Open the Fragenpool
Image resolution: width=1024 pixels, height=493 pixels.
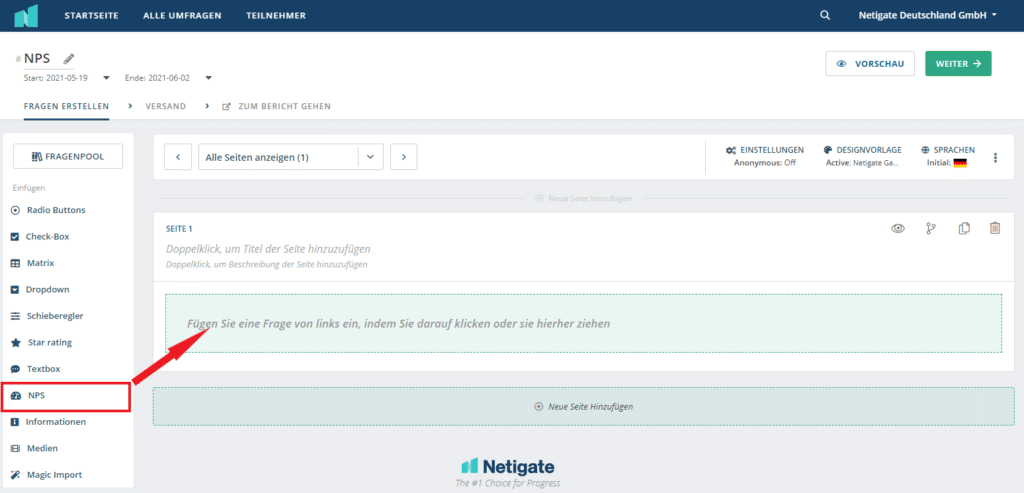coord(68,156)
